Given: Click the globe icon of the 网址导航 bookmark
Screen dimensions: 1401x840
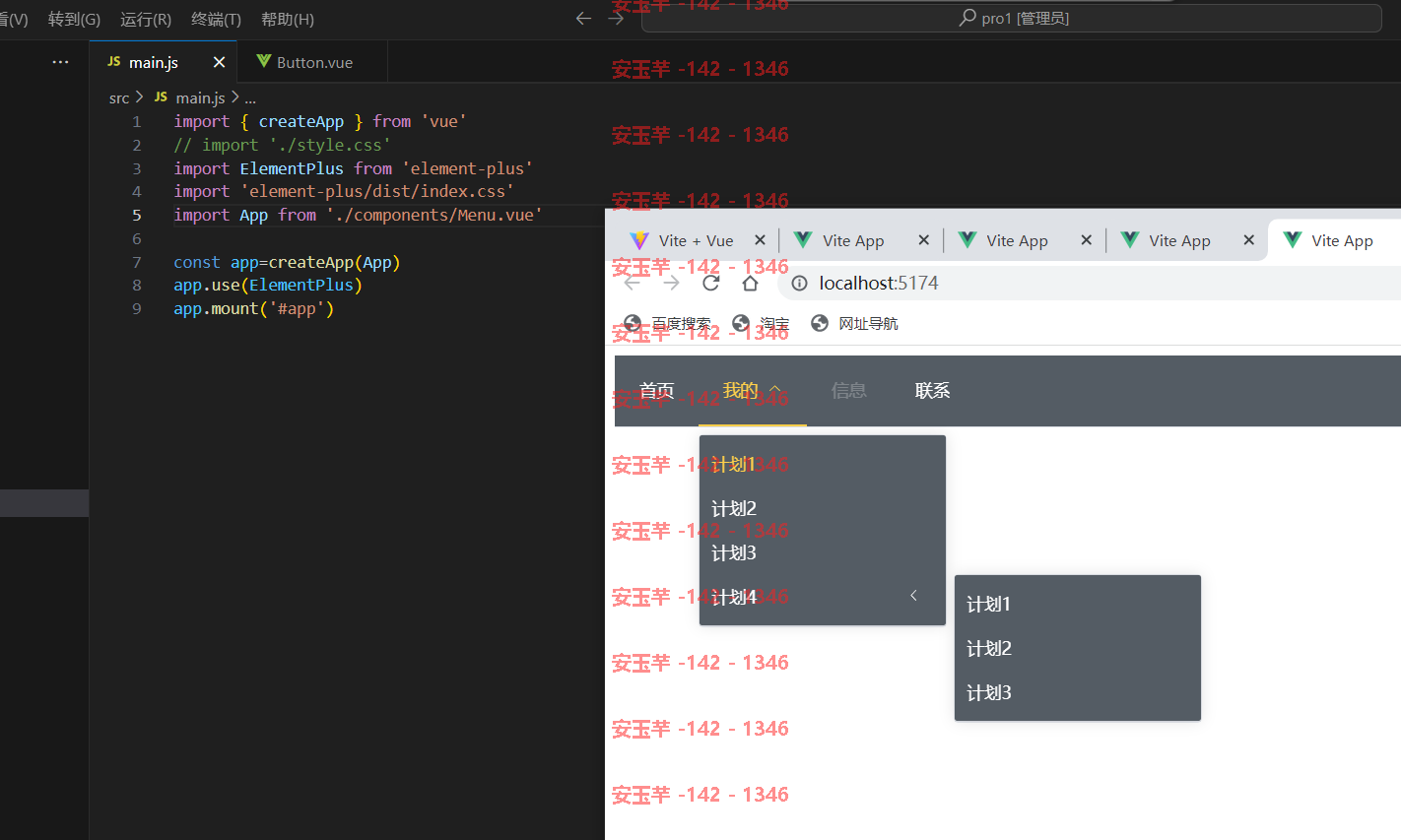Looking at the screenshot, I should [820, 323].
